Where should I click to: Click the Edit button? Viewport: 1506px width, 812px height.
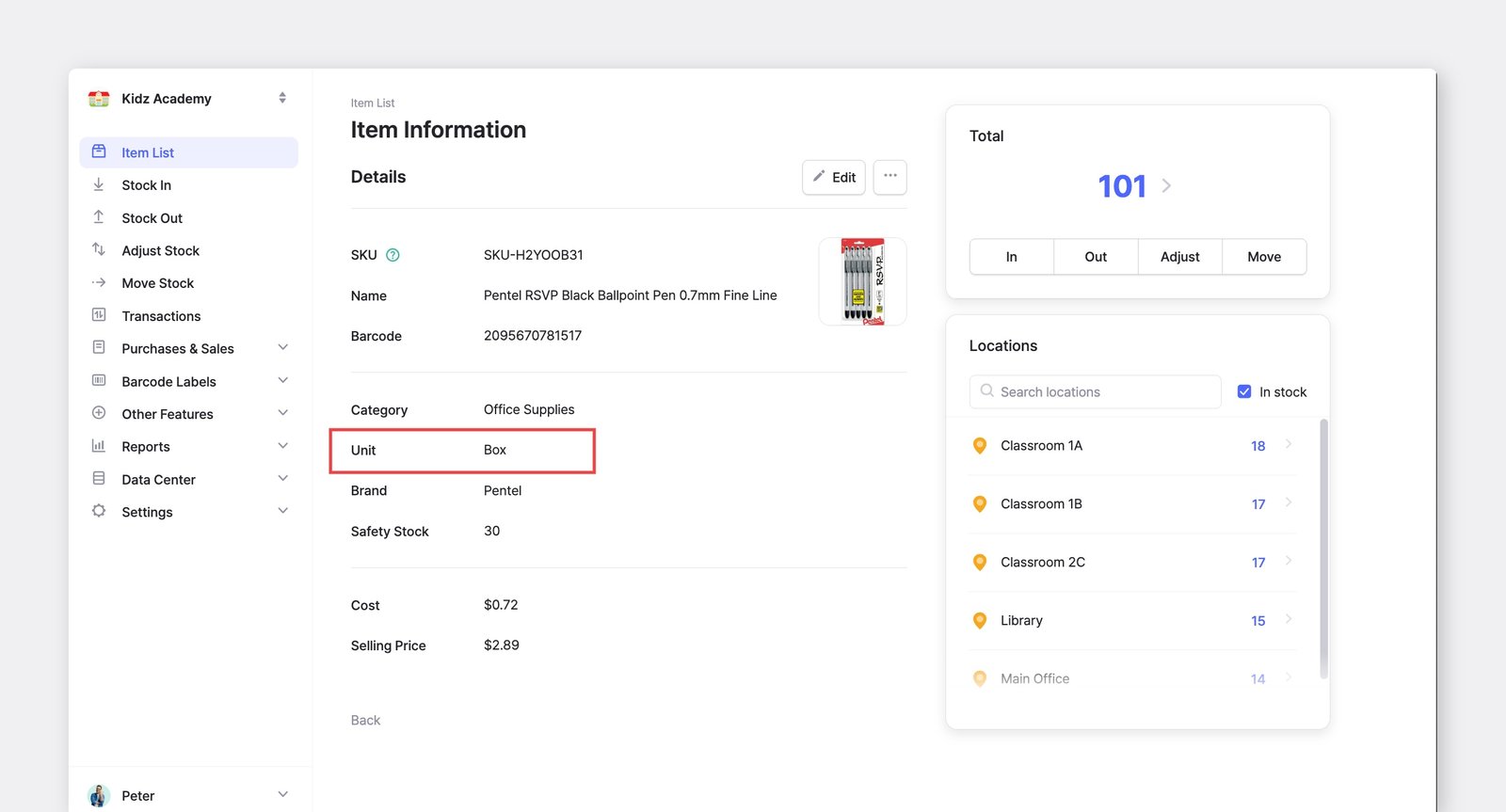click(834, 177)
